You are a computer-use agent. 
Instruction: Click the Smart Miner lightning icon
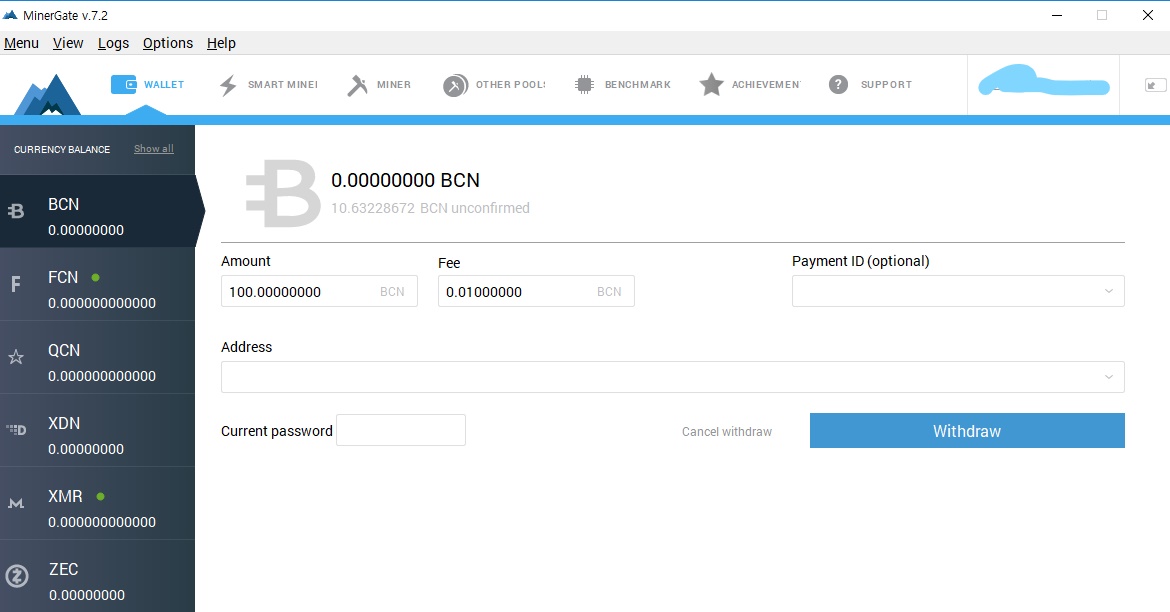click(x=228, y=85)
